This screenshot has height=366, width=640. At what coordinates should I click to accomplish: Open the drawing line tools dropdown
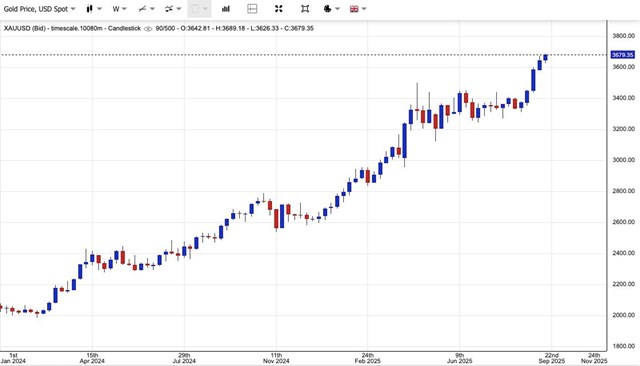click(146, 9)
